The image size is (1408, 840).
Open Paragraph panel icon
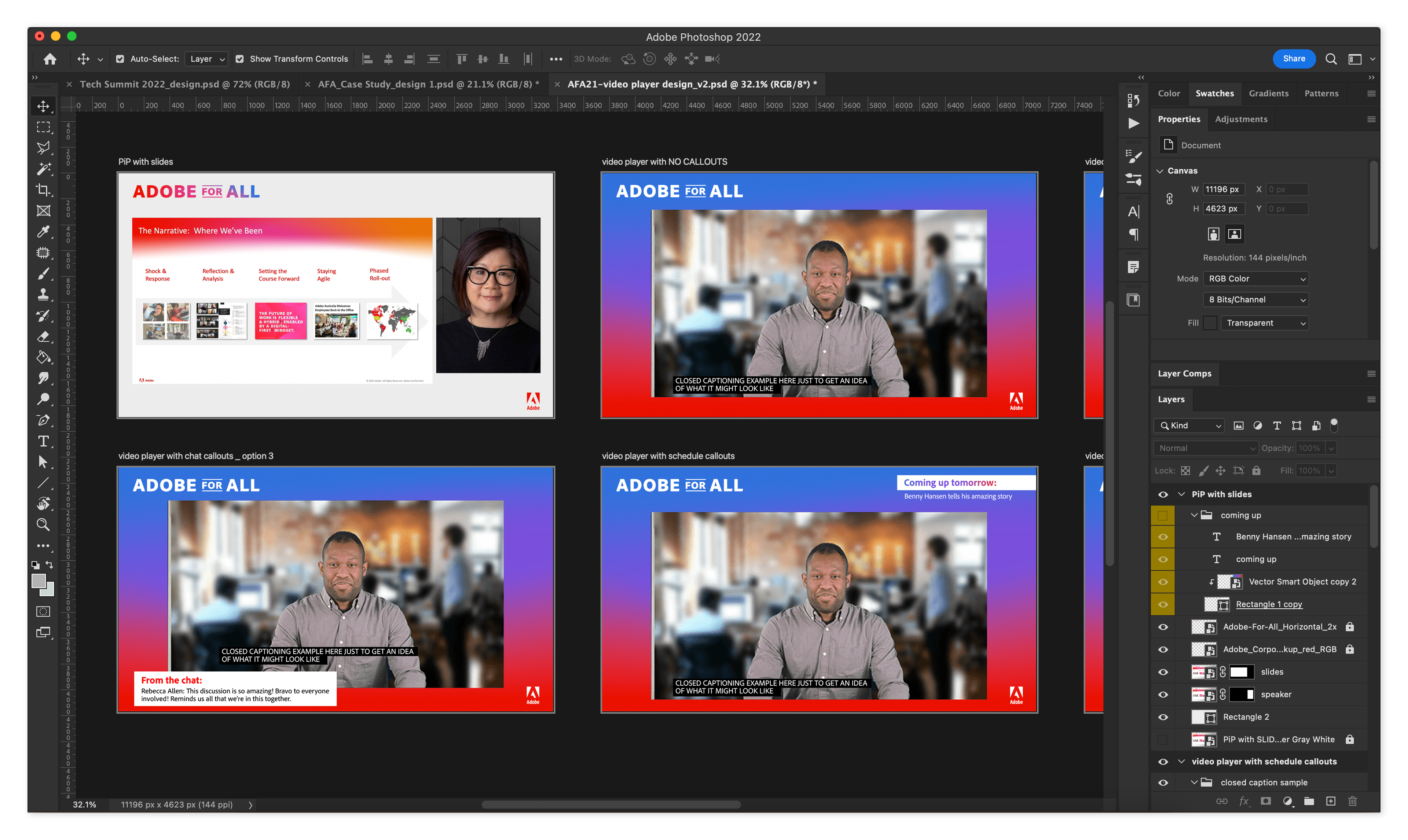[x=1133, y=234]
